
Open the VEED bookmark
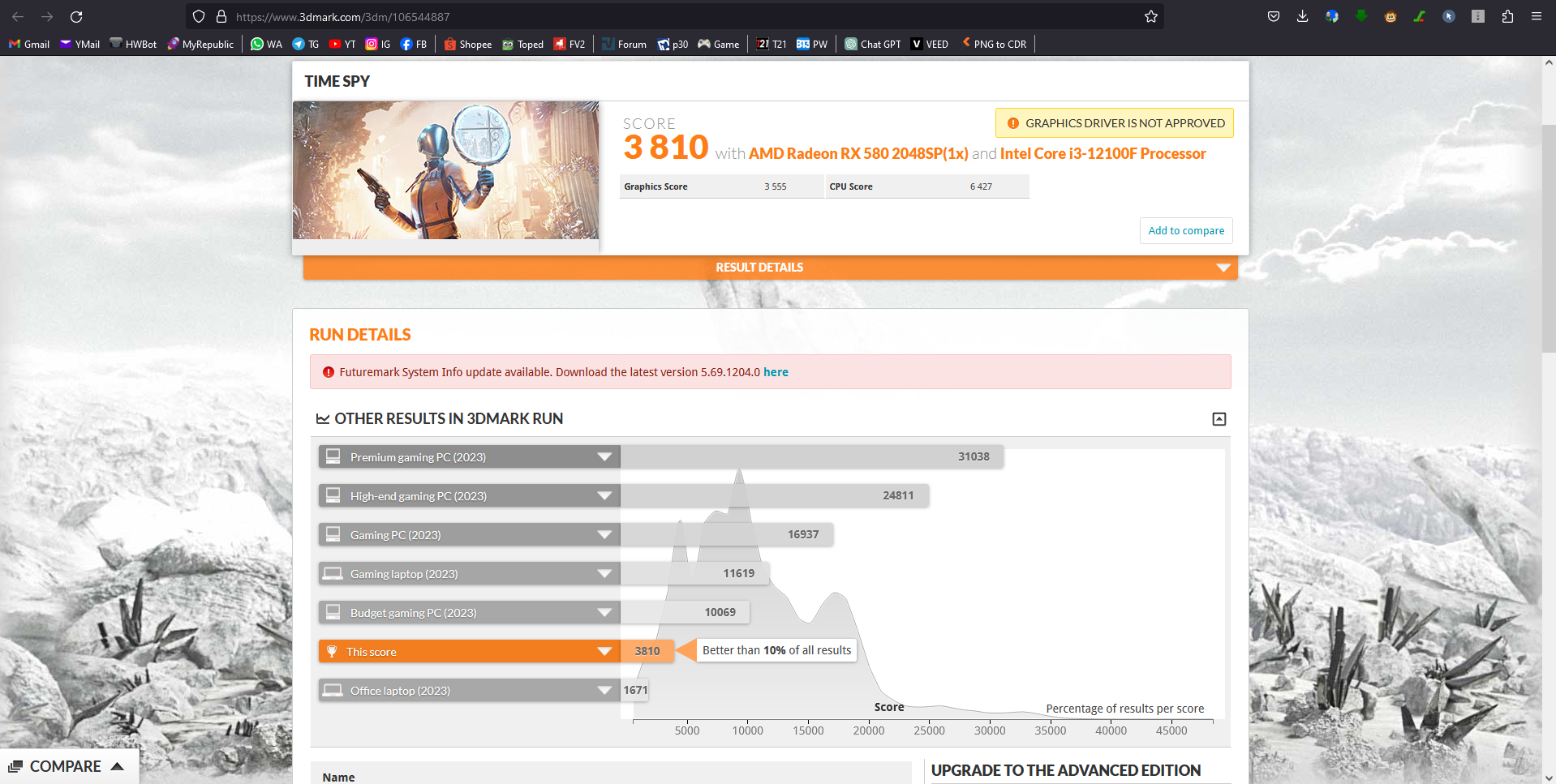[x=930, y=44]
